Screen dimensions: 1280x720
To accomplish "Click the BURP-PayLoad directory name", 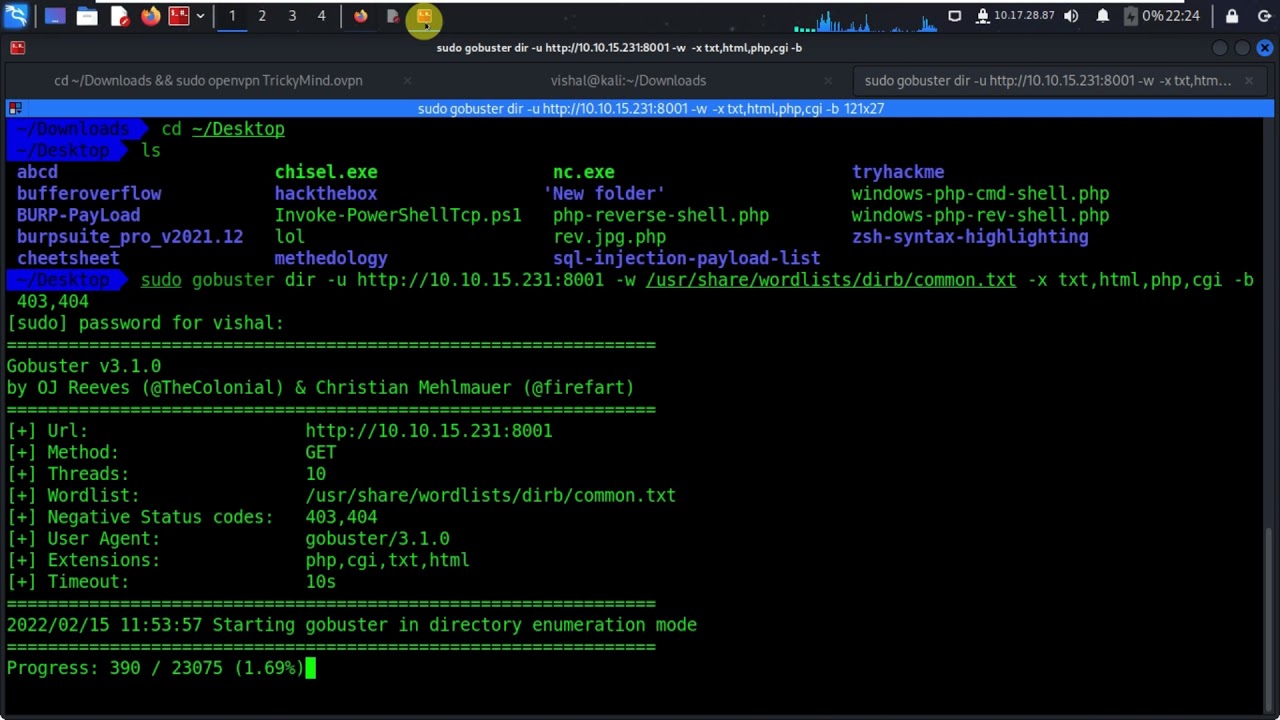I will (x=78, y=215).
